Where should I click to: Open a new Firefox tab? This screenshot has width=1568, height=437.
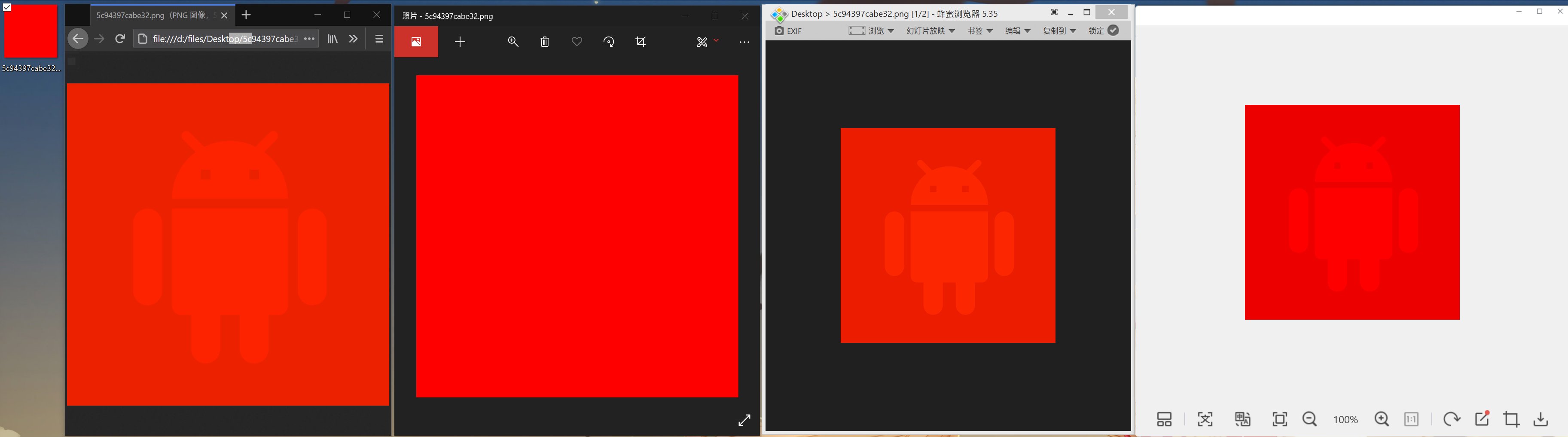pyautogui.click(x=246, y=15)
